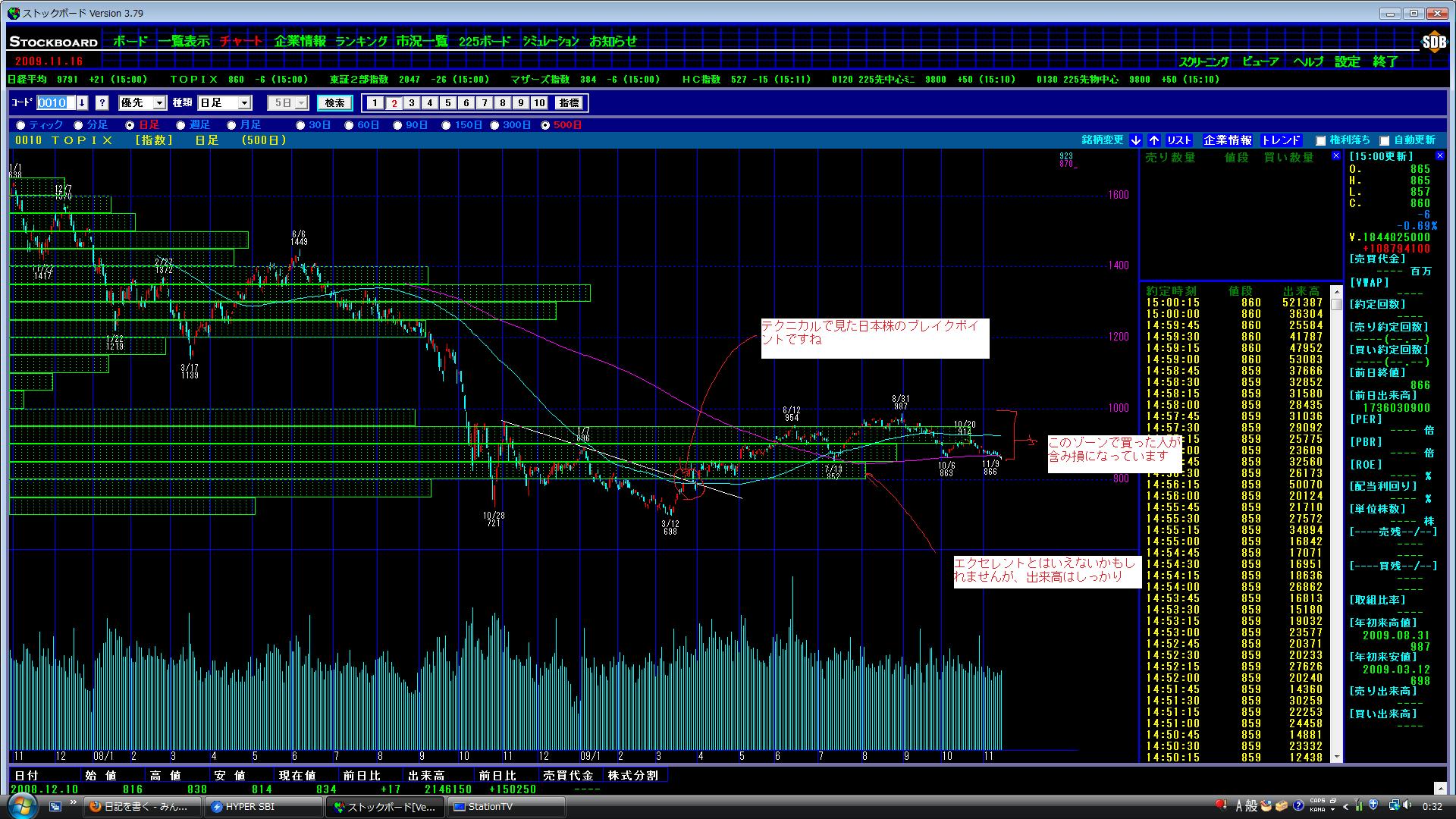Screen dimensions: 1456x819
Task: Click the question mark help icon
Action: [102, 103]
